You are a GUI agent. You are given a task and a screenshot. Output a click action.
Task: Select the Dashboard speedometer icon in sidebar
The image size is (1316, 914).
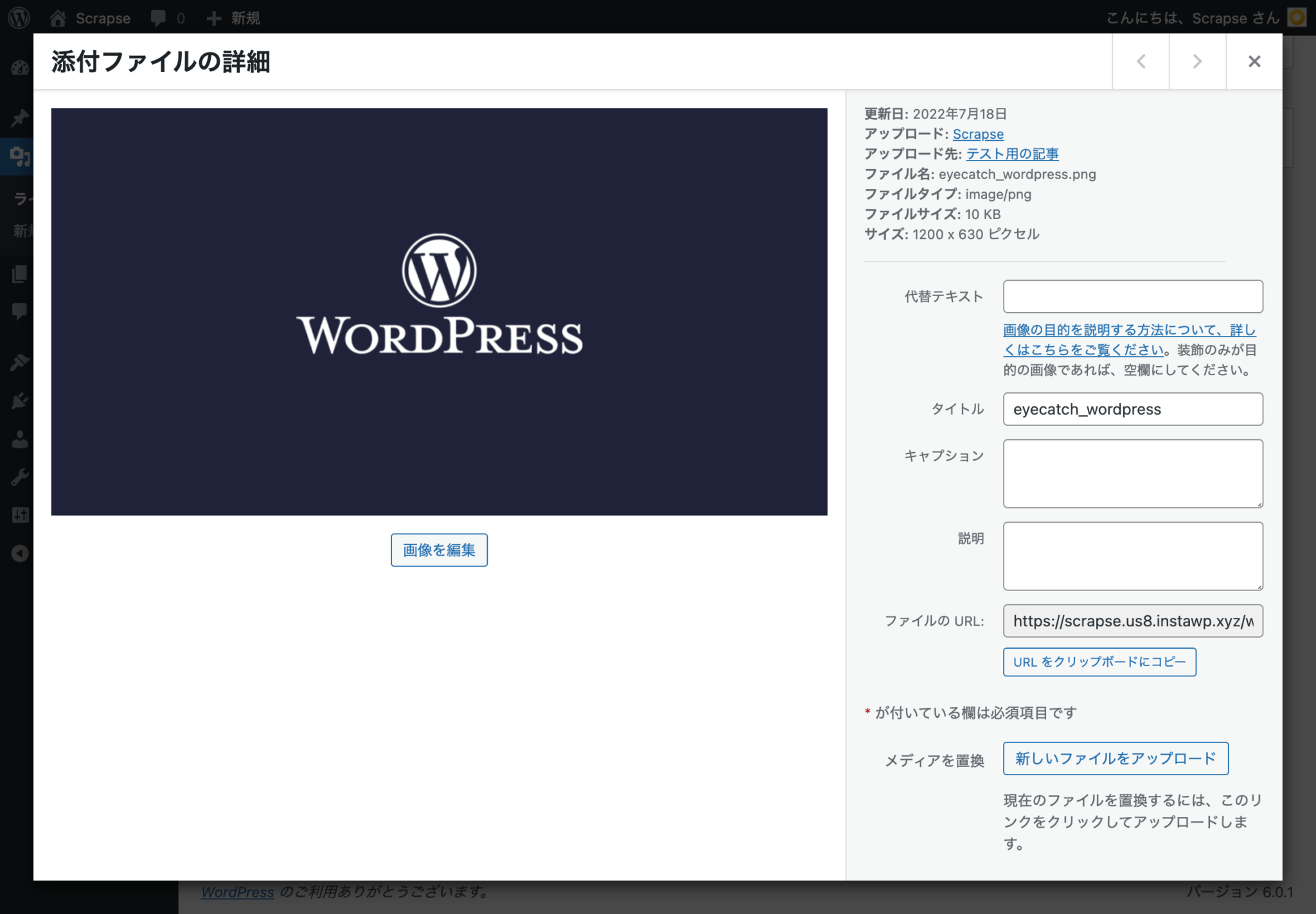pyautogui.click(x=19, y=67)
